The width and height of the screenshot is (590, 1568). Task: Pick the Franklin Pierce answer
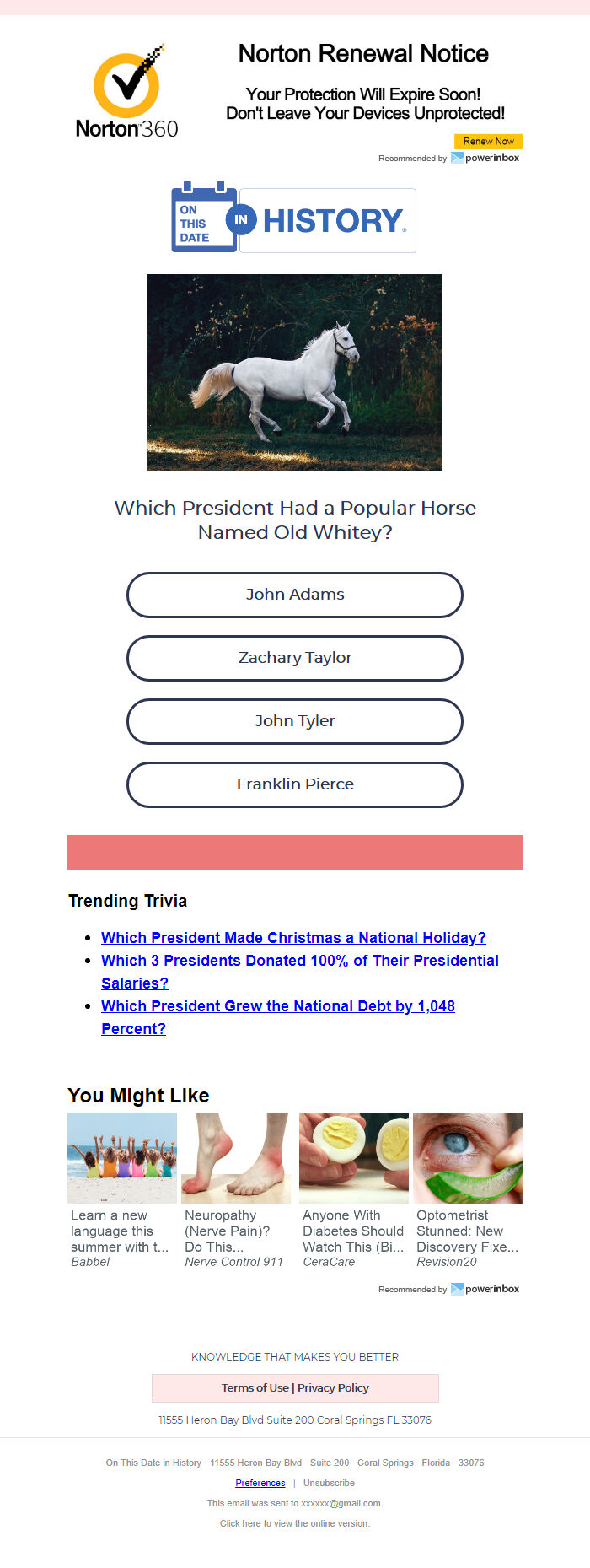pos(295,784)
